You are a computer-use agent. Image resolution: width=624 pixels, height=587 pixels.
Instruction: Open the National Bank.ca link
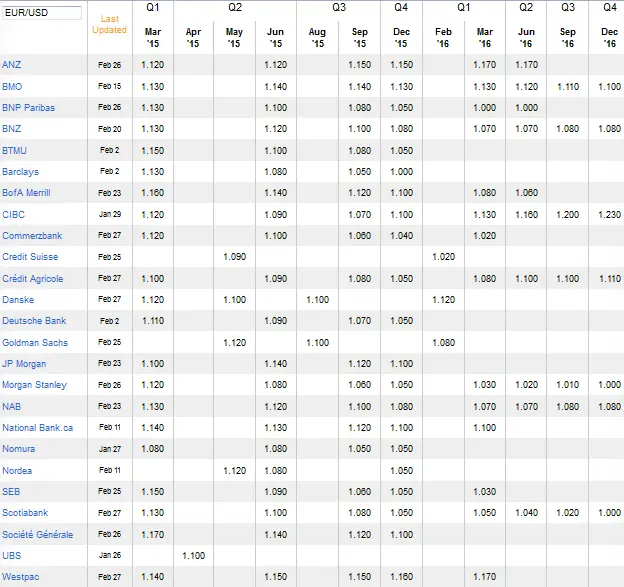pos(37,428)
